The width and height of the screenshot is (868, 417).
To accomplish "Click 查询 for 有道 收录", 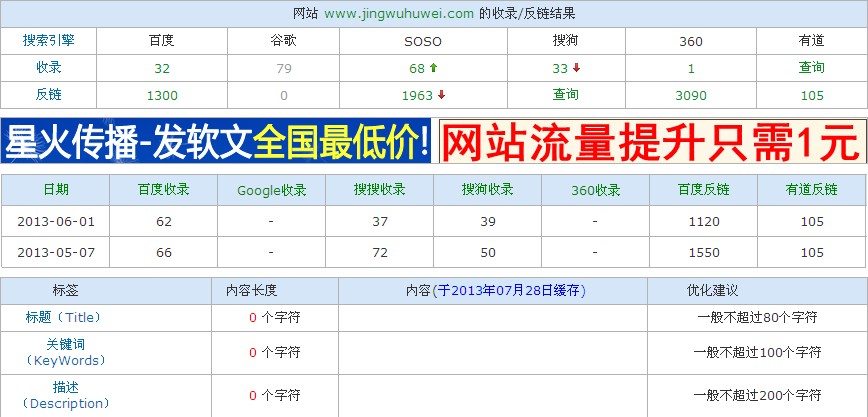I will point(812,68).
